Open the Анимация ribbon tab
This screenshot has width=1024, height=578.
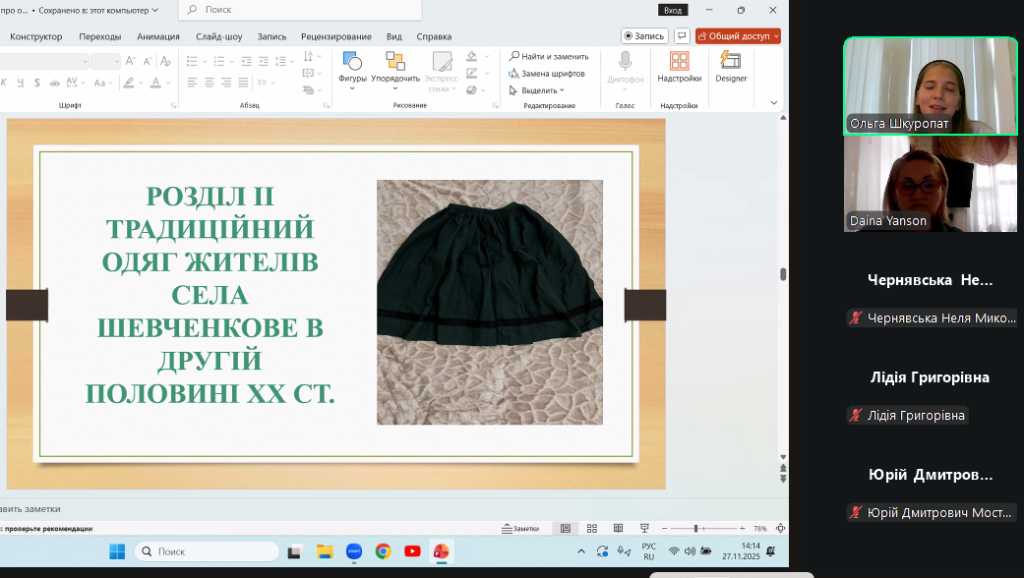pos(158,36)
